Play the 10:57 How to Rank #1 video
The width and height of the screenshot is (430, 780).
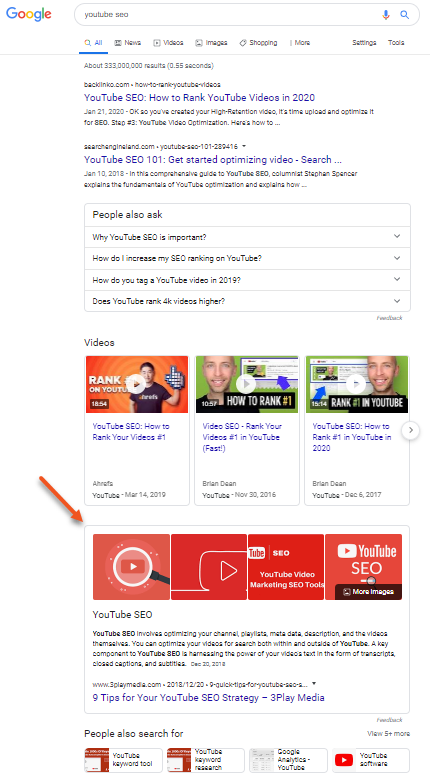(247, 384)
